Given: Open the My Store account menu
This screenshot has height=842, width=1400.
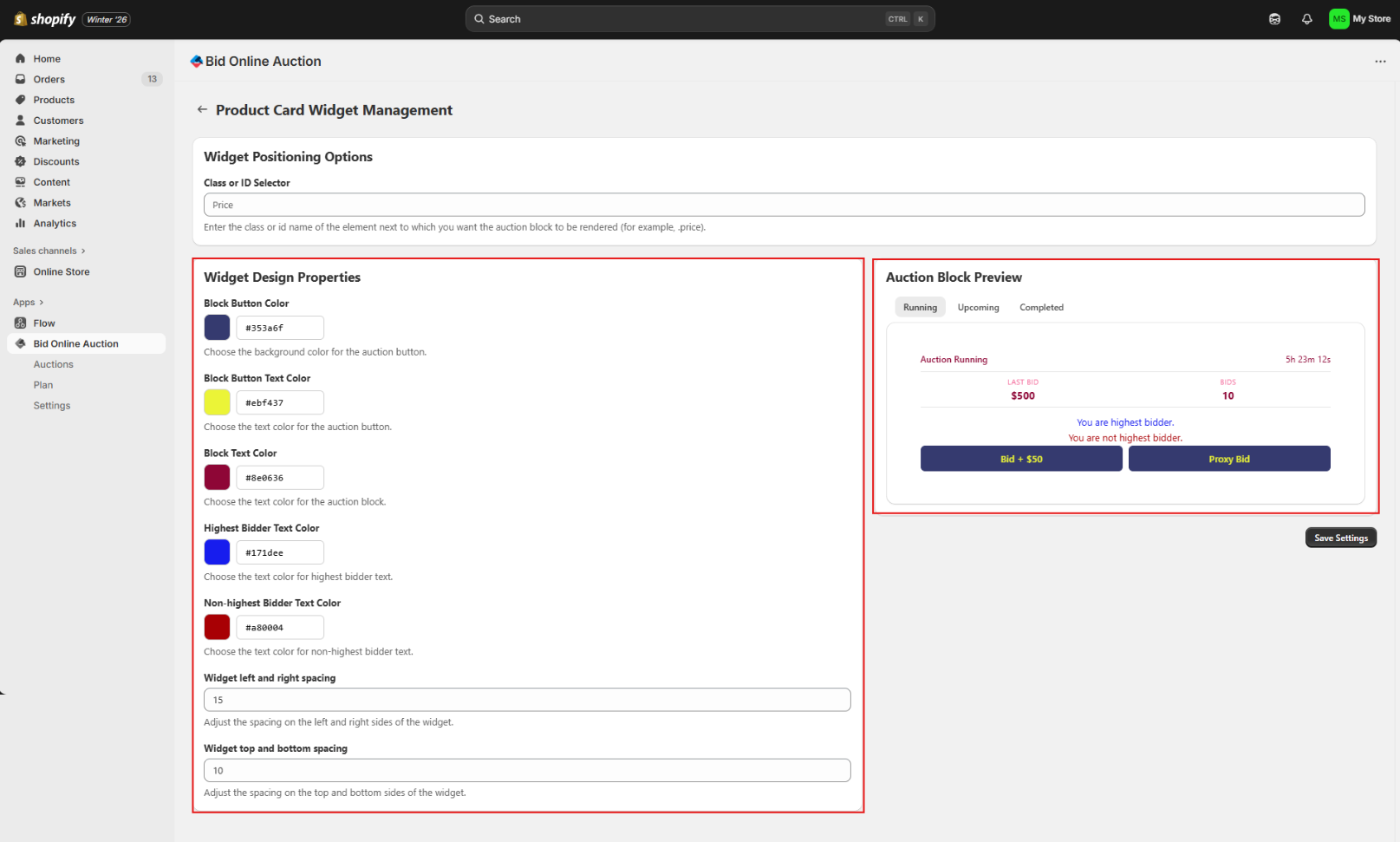Looking at the screenshot, I should 1359,19.
